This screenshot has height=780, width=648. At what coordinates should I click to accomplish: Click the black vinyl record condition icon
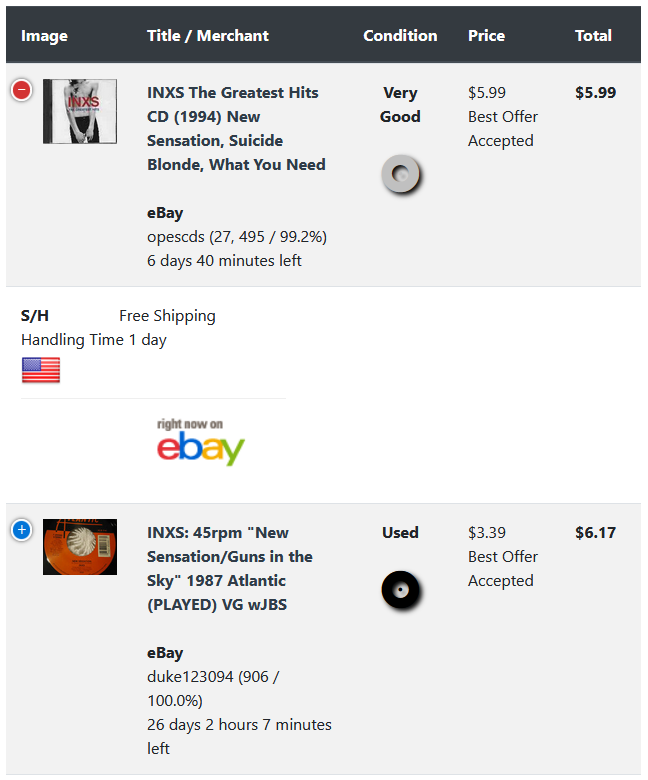(x=400, y=590)
